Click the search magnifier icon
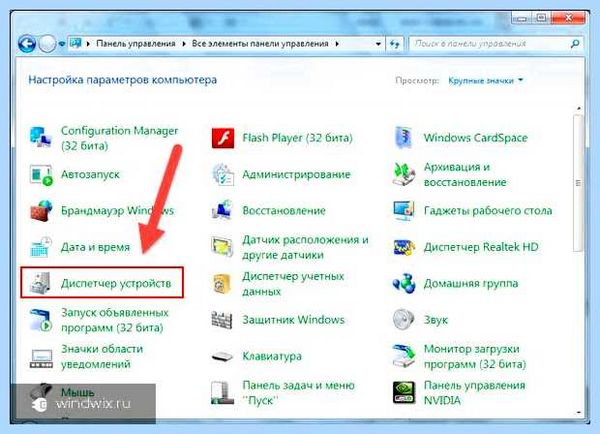The image size is (600, 434). coord(575,44)
